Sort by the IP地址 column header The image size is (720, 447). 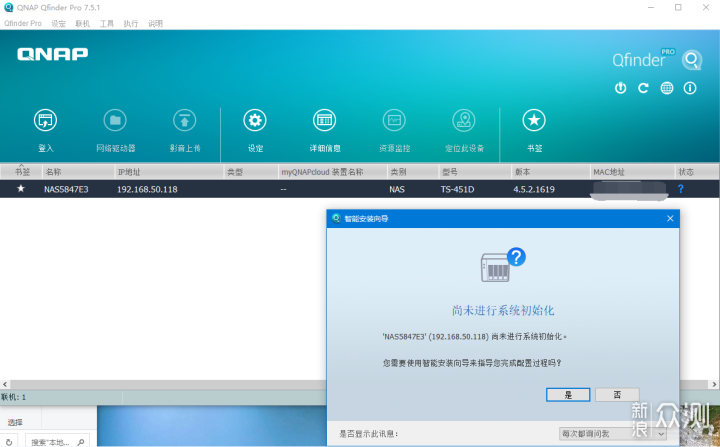[x=169, y=172]
